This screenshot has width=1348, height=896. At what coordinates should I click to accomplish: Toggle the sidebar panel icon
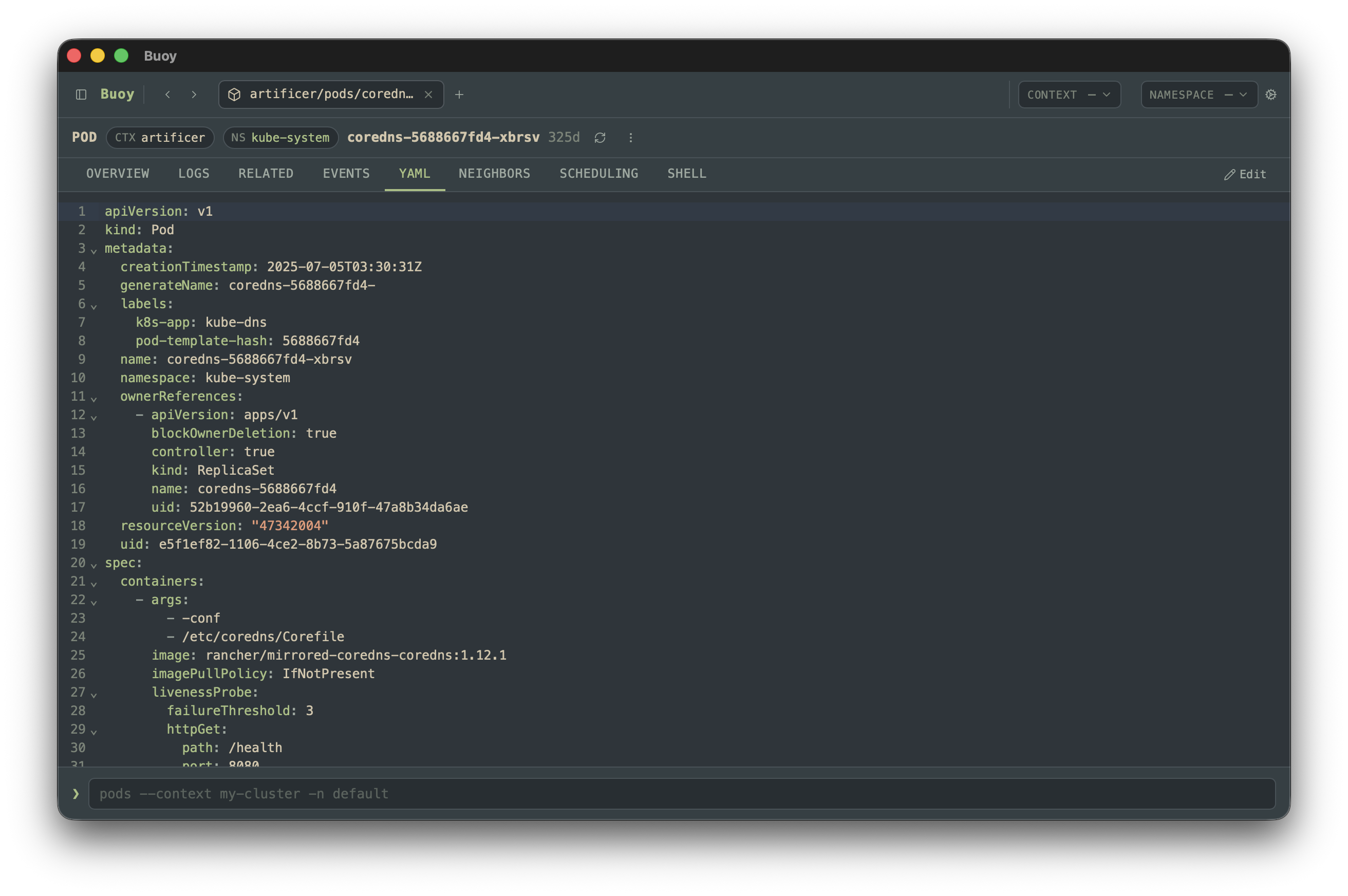(81, 95)
